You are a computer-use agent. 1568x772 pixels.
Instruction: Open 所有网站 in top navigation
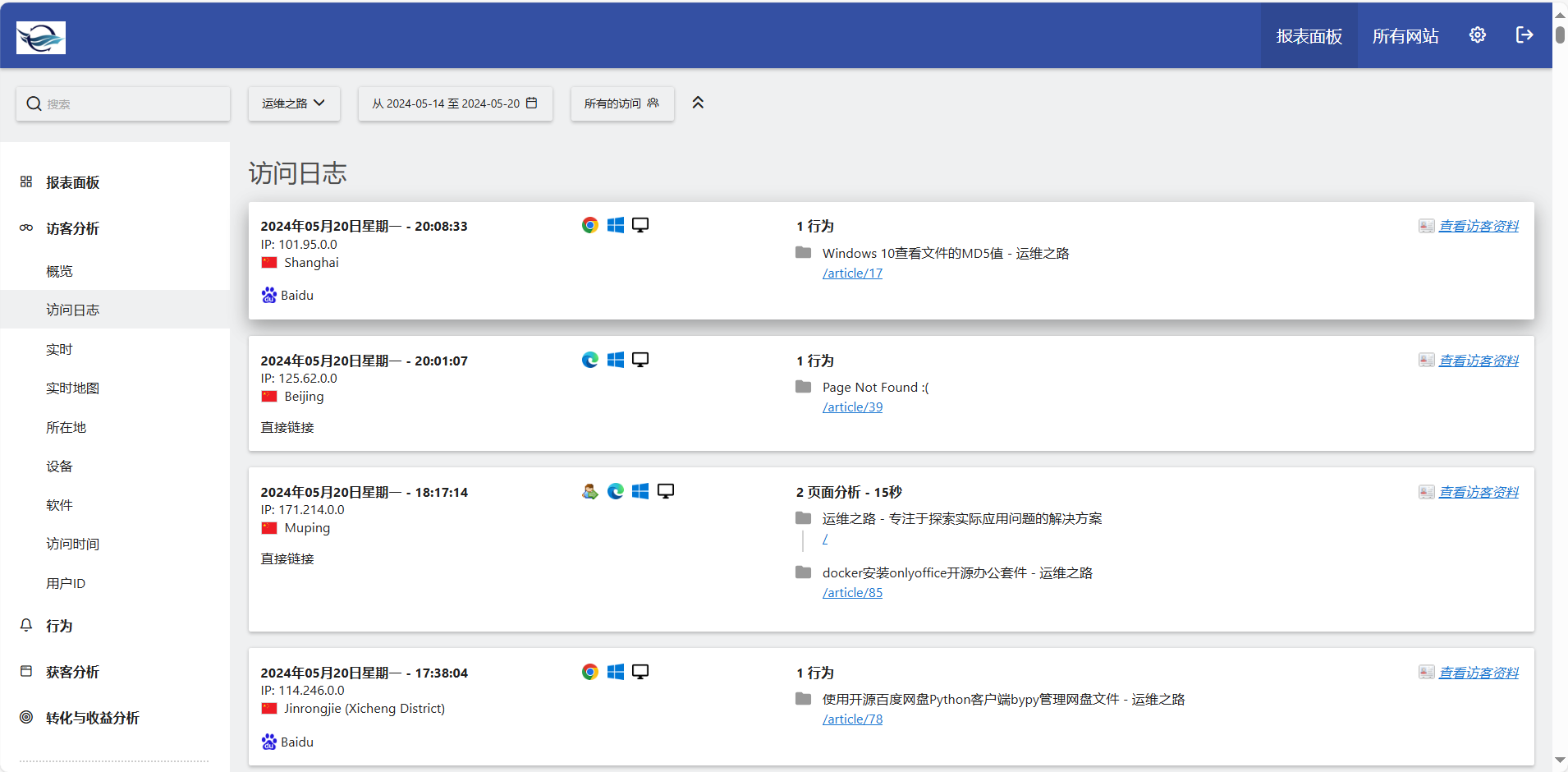point(1405,36)
